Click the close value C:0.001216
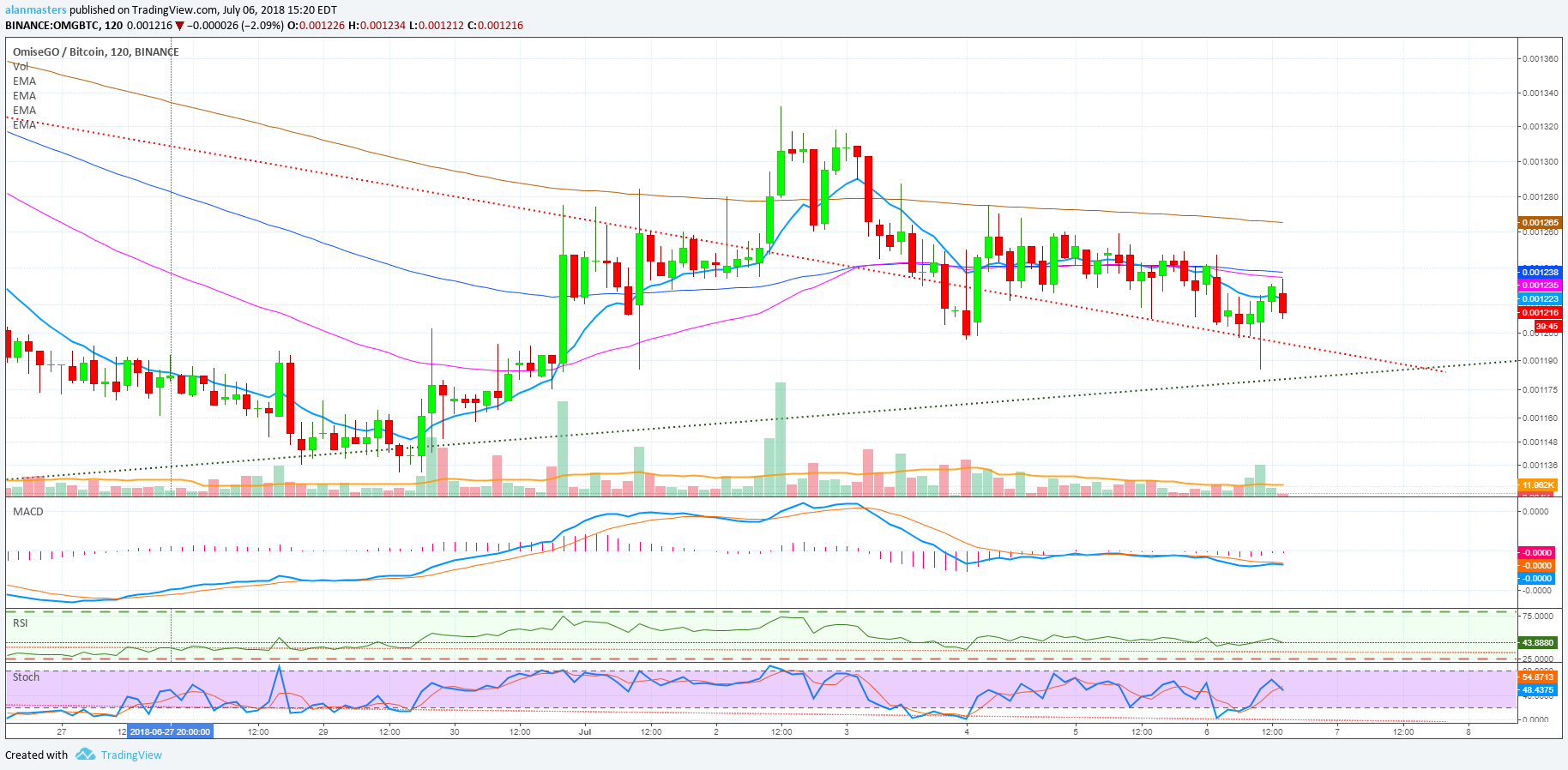This screenshot has height=770, width=1568. pos(495,26)
